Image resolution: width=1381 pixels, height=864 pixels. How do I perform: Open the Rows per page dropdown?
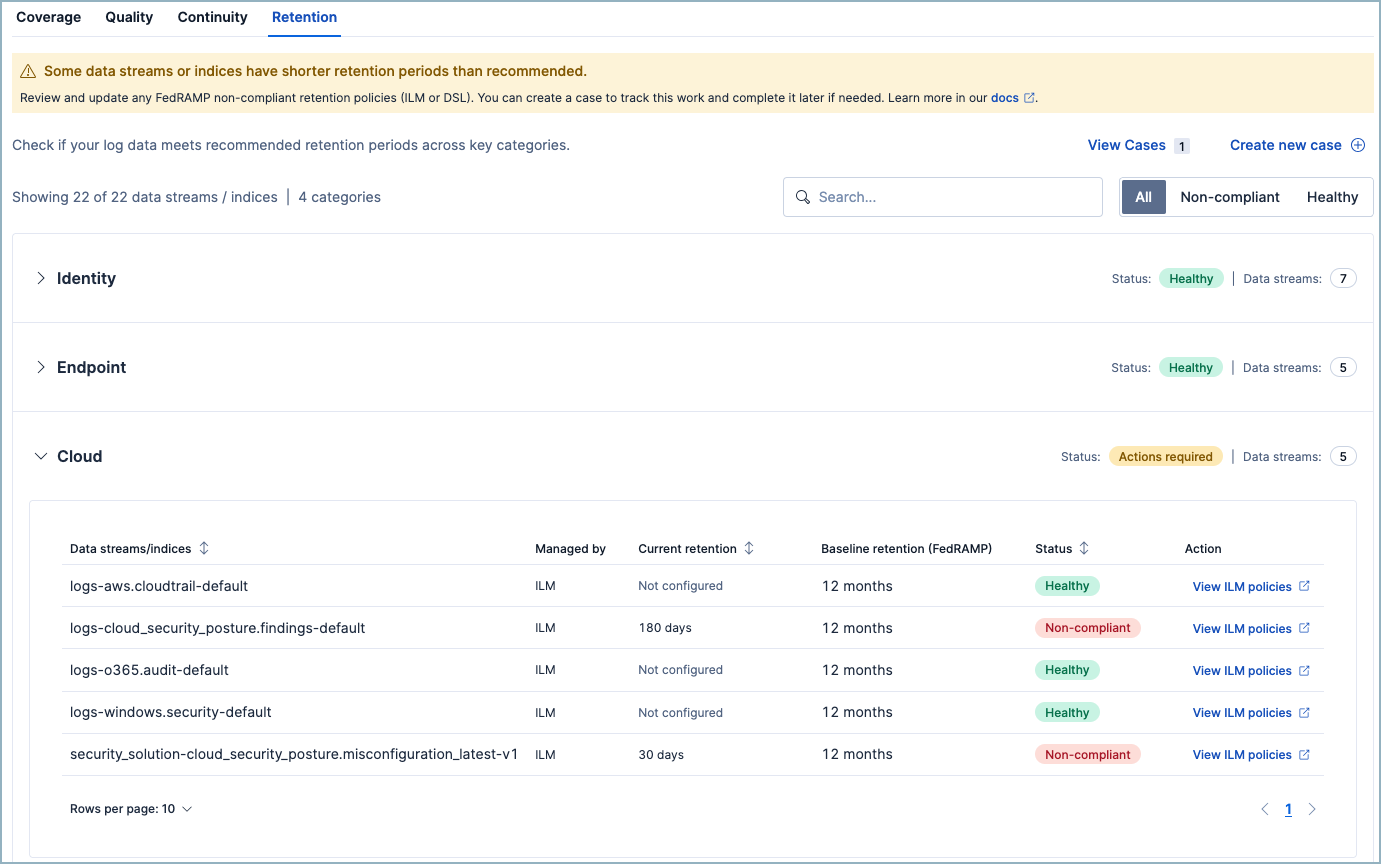[x=131, y=808]
